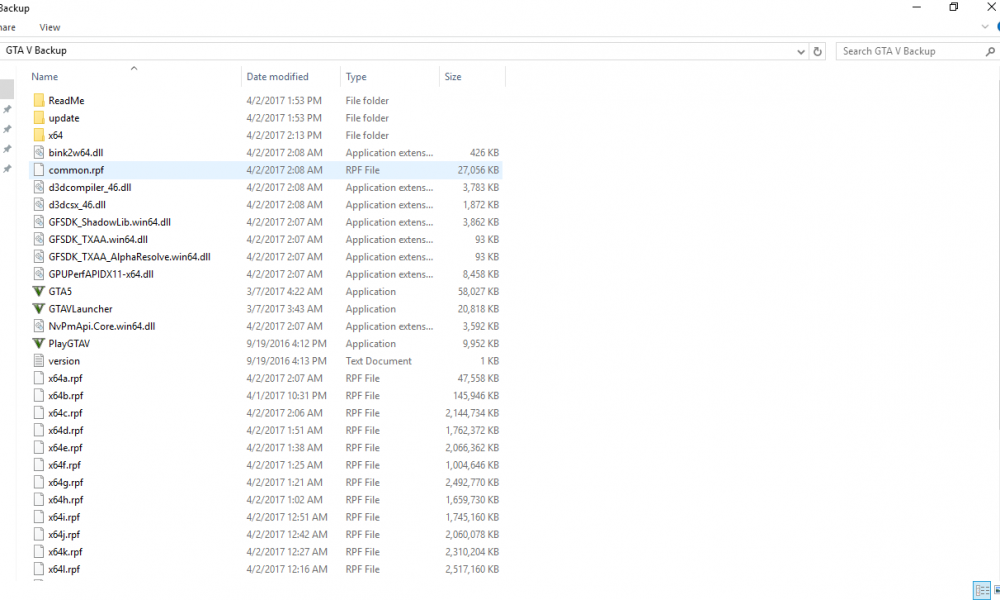Screen dimensions: 1000x600
Task: Select the GTA5 application icon
Action: [x=39, y=291]
